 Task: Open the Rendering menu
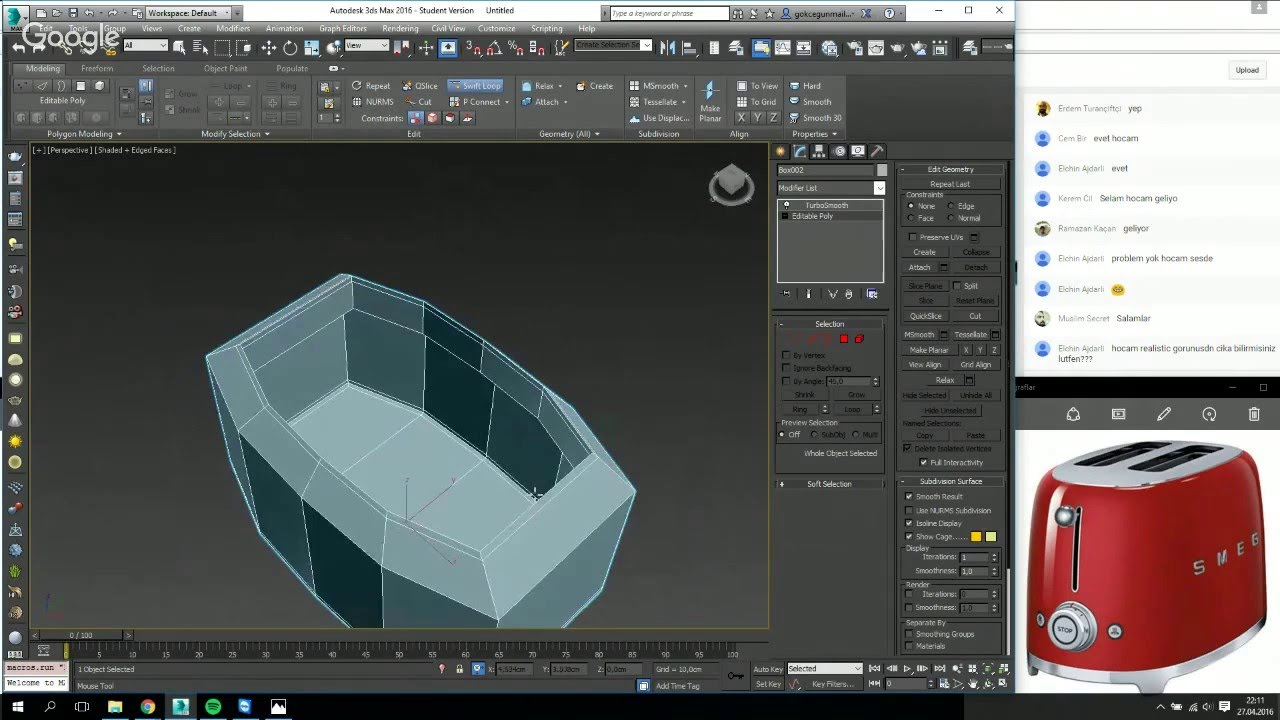pos(400,29)
